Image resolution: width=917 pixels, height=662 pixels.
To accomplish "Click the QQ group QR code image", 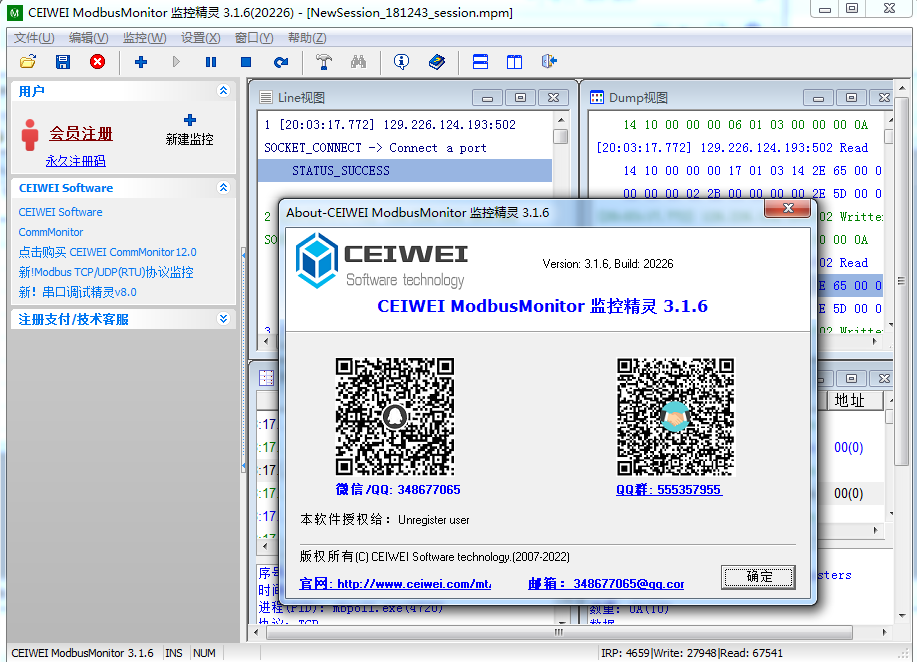I will point(675,417).
